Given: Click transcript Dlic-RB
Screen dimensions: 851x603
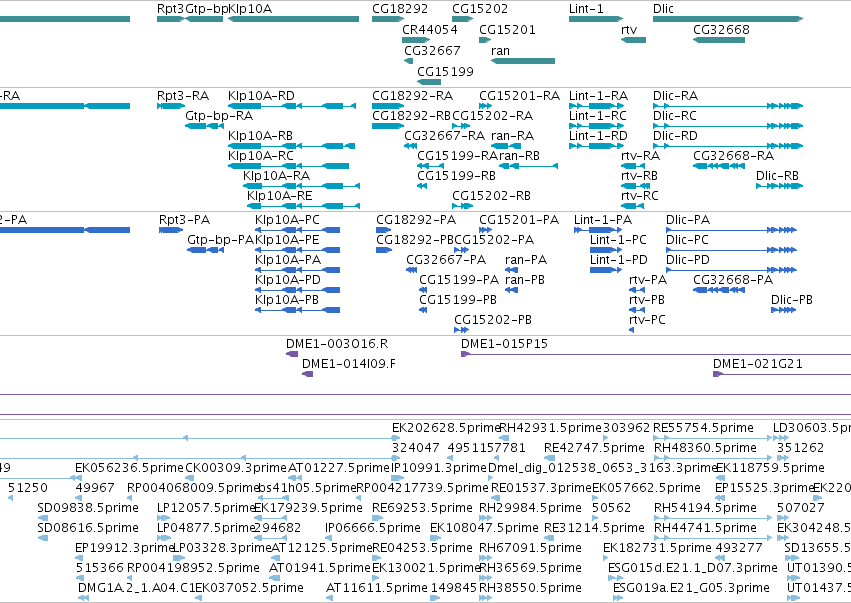Looking at the screenshot, I should [779, 186].
